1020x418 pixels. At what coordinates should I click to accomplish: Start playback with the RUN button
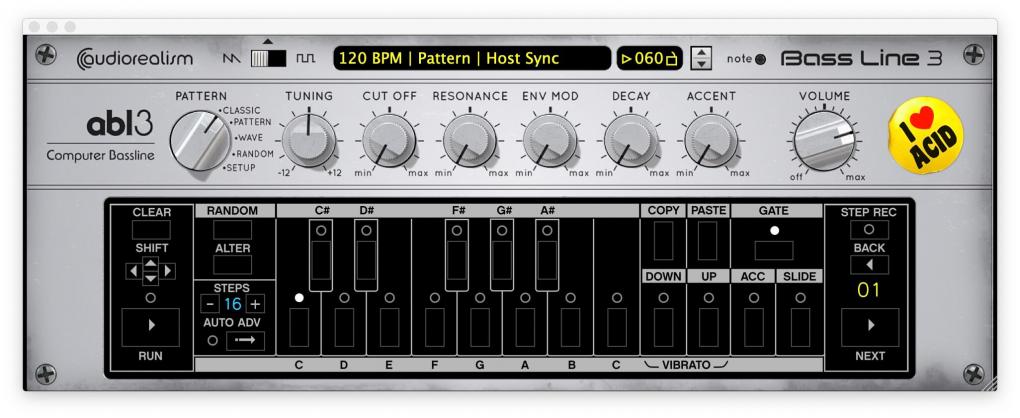click(151, 327)
